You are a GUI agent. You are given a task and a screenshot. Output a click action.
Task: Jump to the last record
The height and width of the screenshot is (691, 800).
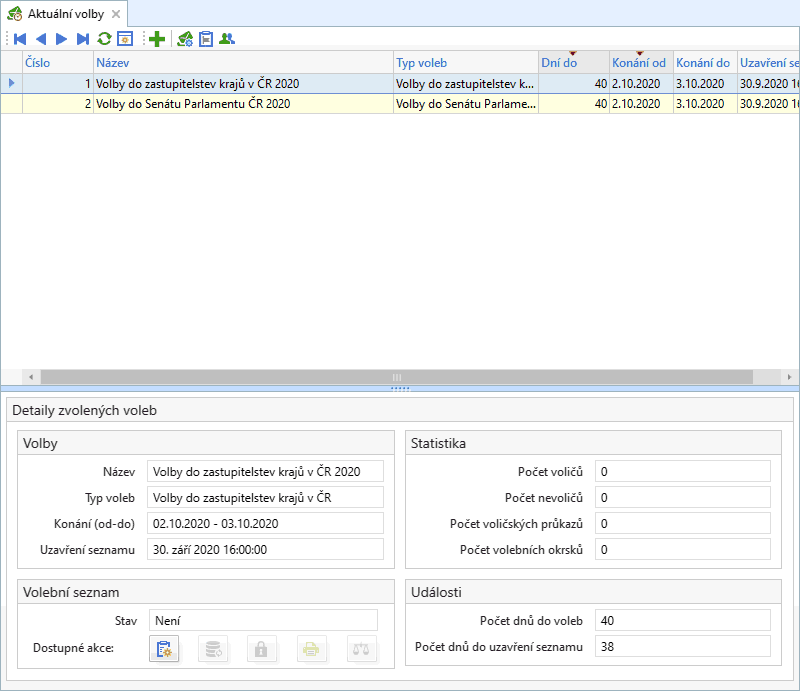pyautogui.click(x=83, y=39)
